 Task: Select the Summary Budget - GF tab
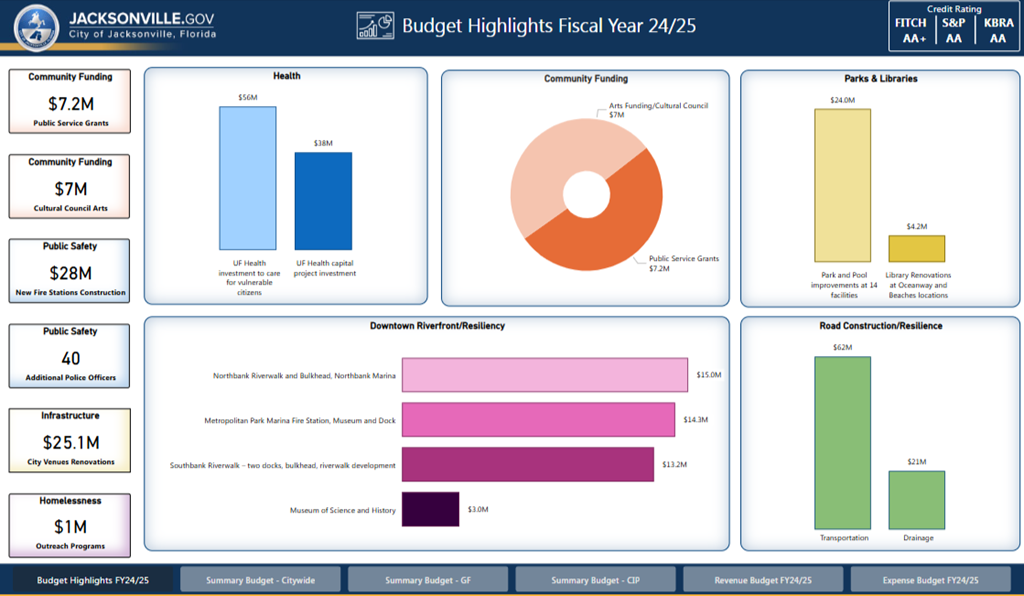coord(428,579)
